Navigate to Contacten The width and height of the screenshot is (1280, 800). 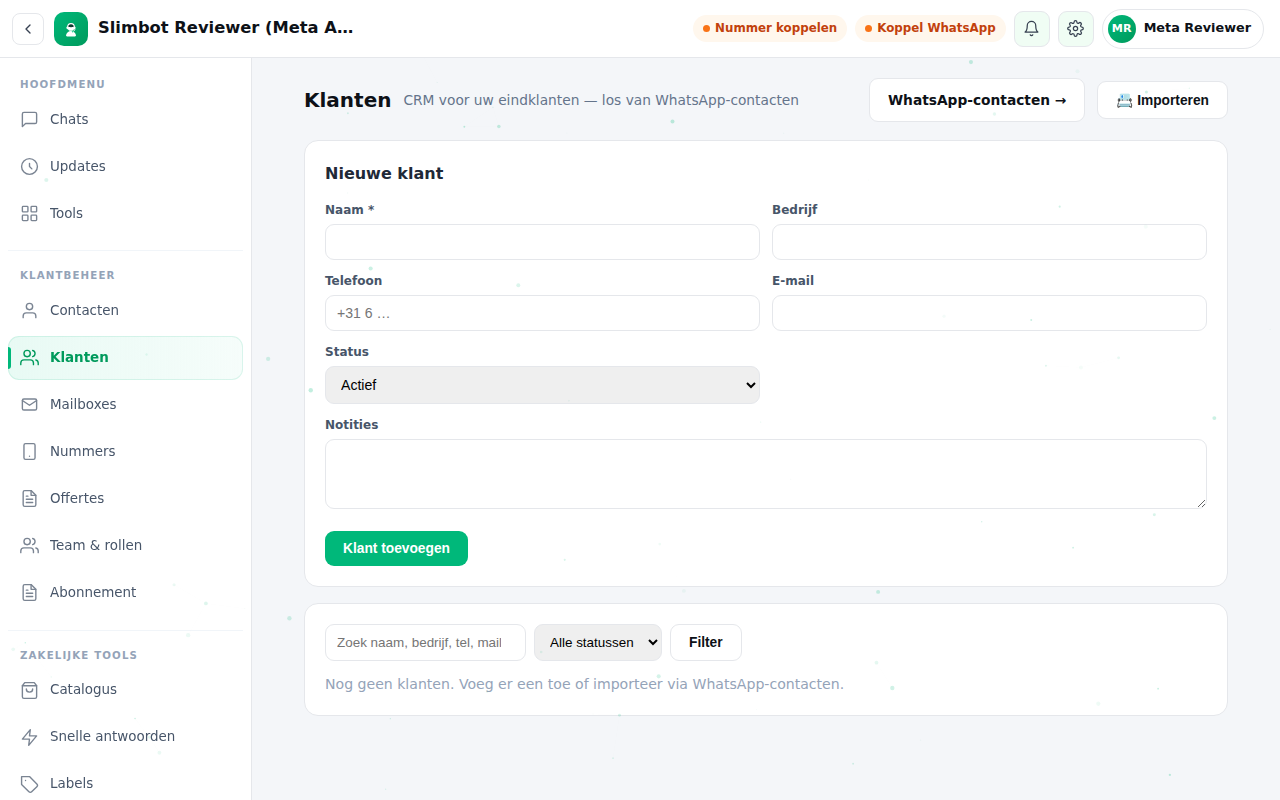125,310
